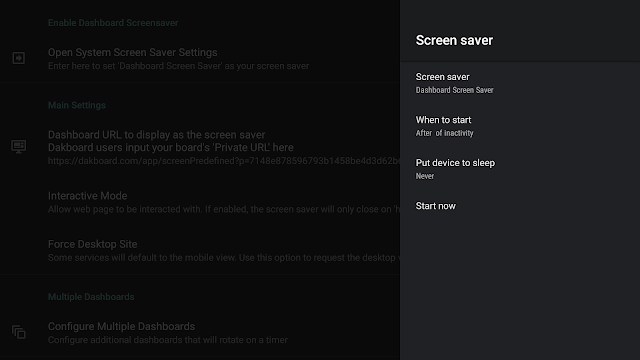The image size is (640, 360).
Task: Open System Screen Saver Settings entry
Action: (200, 59)
